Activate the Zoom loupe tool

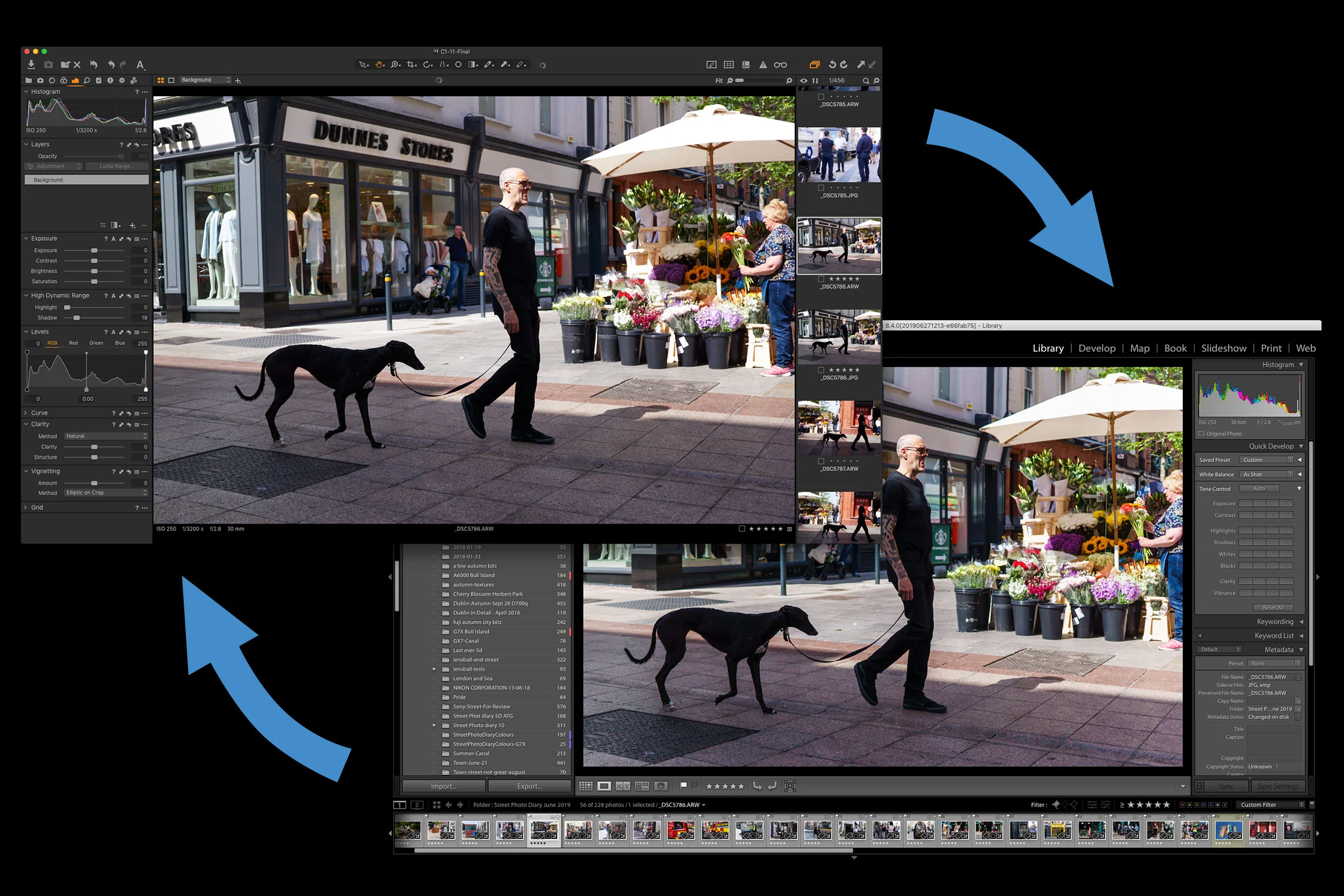395,64
